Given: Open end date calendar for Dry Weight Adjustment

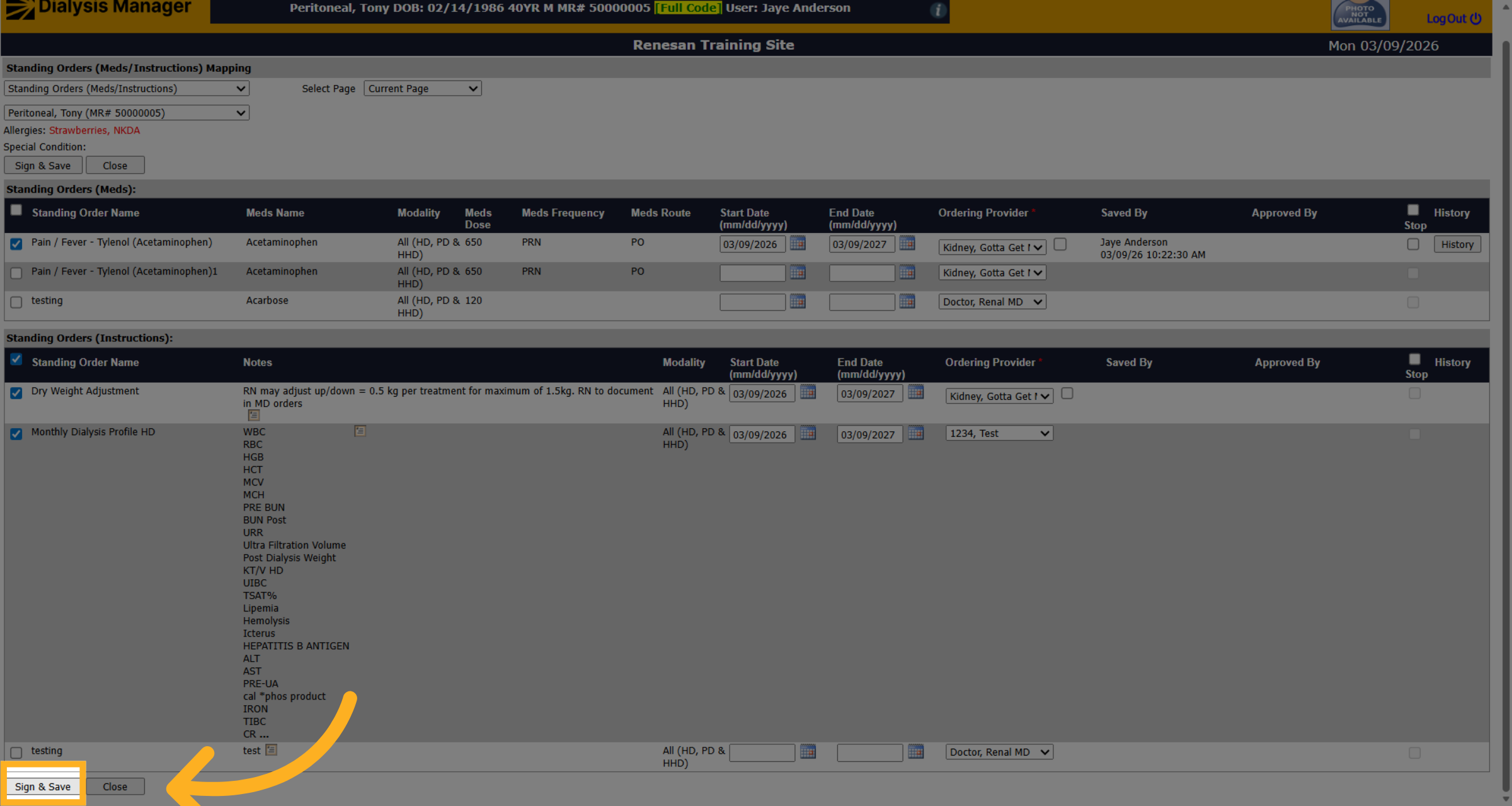Looking at the screenshot, I should [916, 392].
